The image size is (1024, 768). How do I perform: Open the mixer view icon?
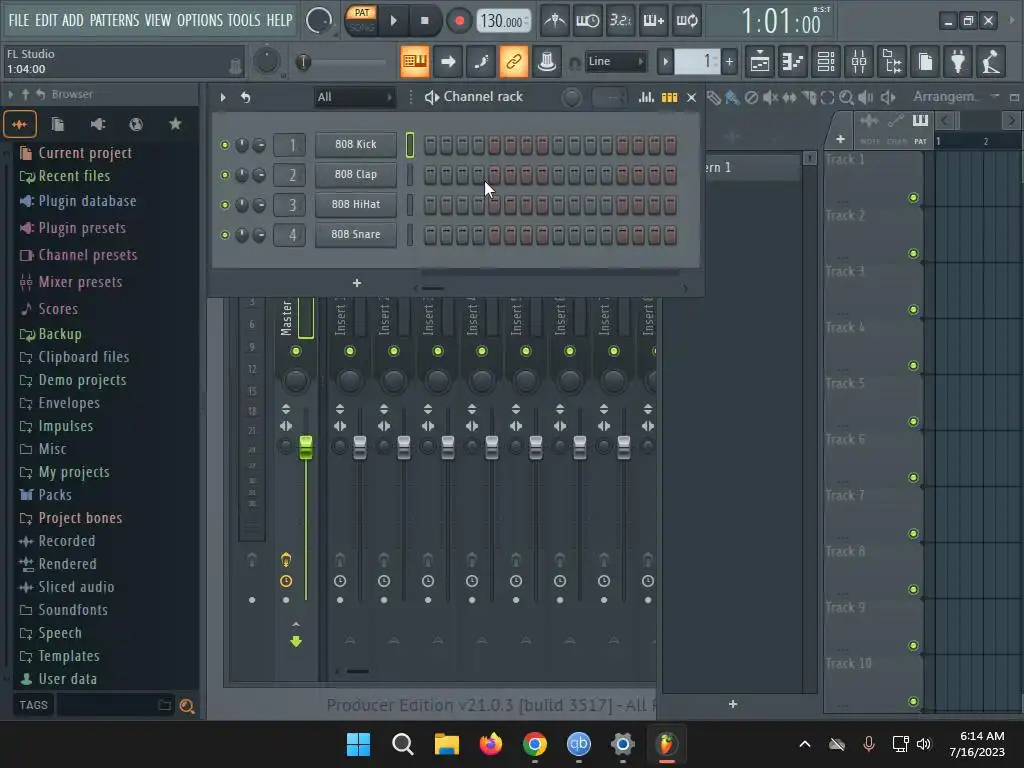[859, 61]
